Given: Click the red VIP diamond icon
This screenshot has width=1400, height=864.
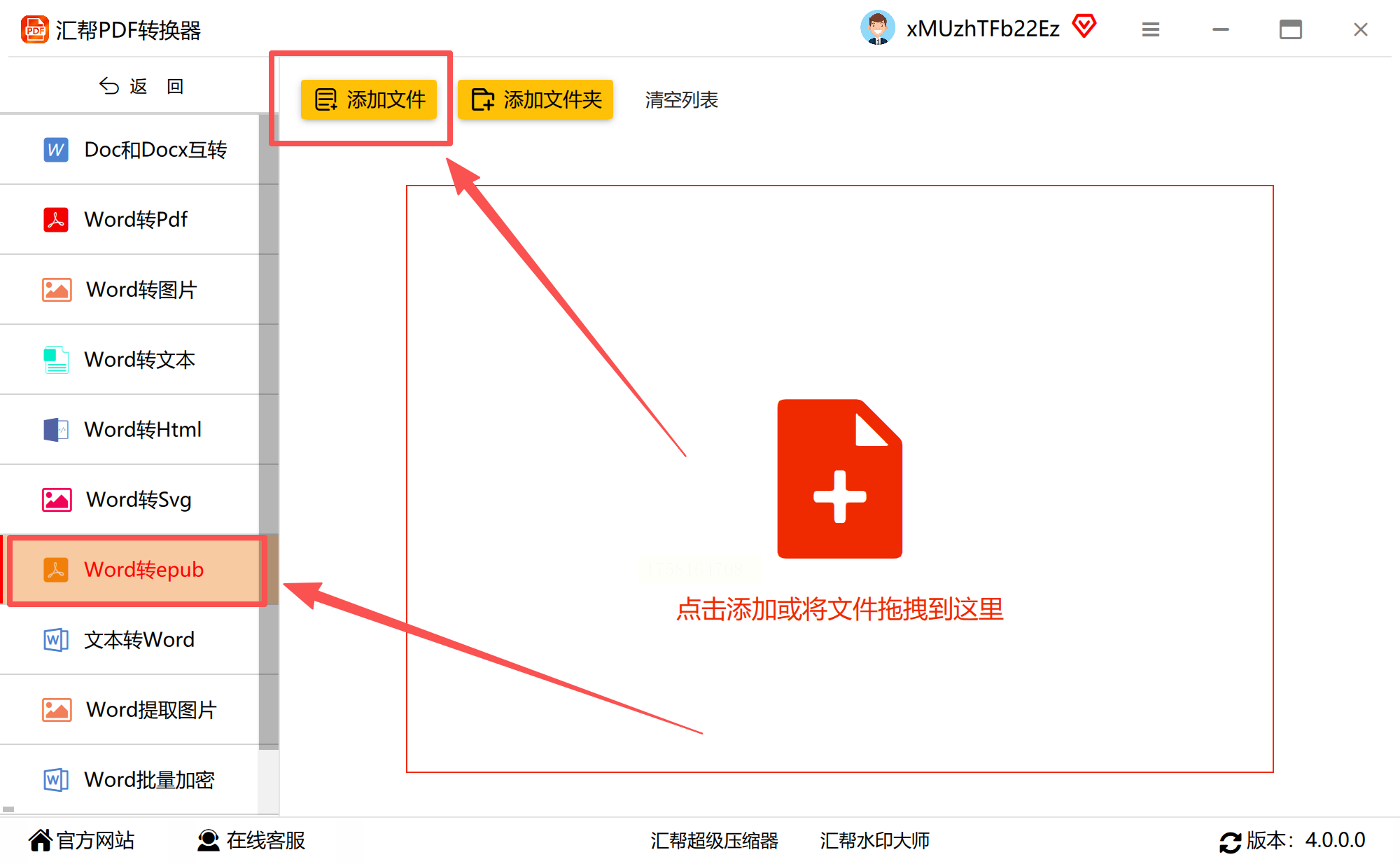Looking at the screenshot, I should [x=1084, y=27].
